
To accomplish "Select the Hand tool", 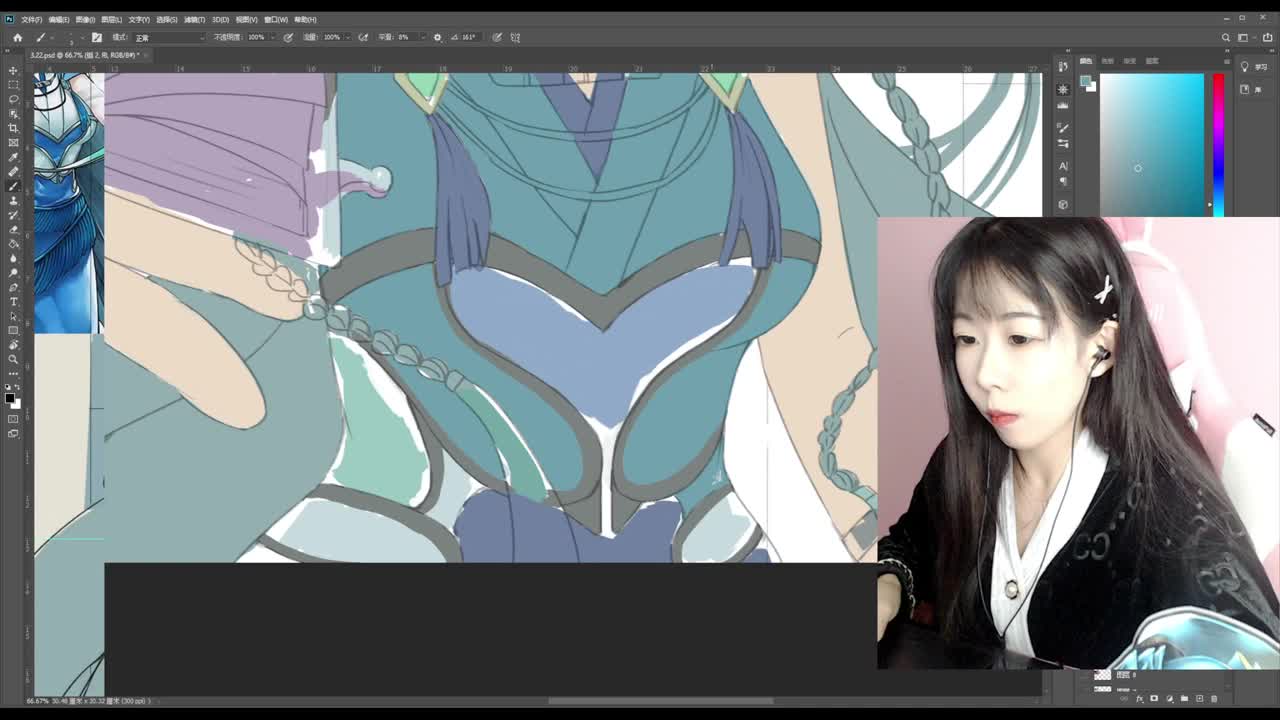I will (x=14, y=344).
